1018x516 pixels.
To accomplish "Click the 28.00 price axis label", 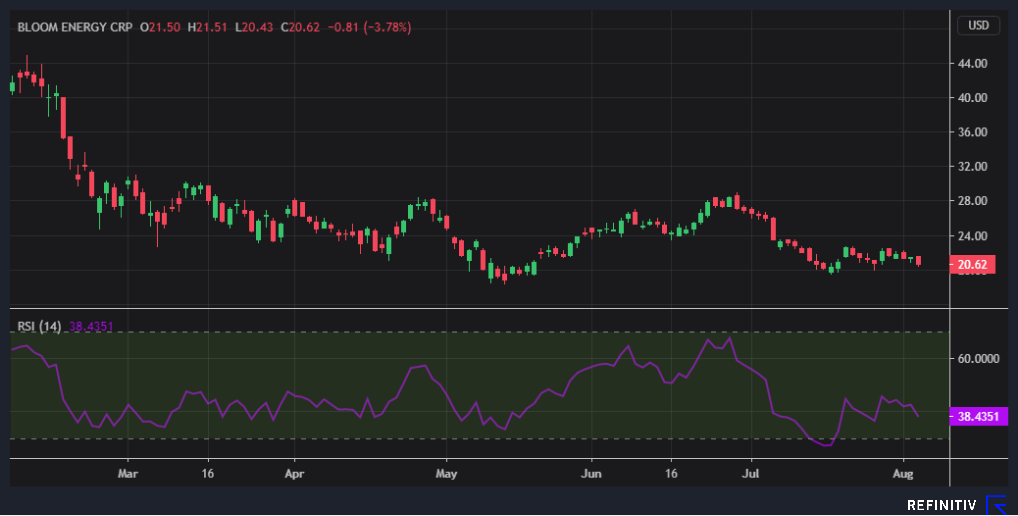I will tap(972, 201).
